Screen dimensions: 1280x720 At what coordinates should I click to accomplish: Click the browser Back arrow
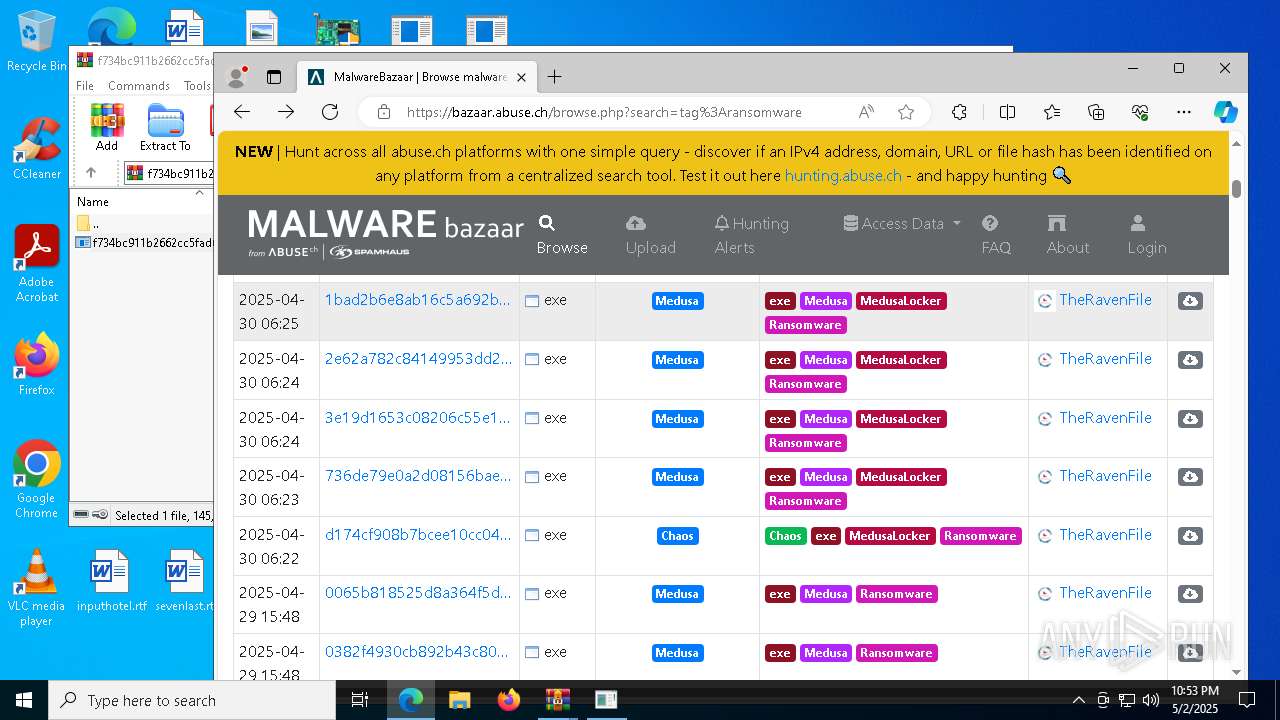coord(242,112)
